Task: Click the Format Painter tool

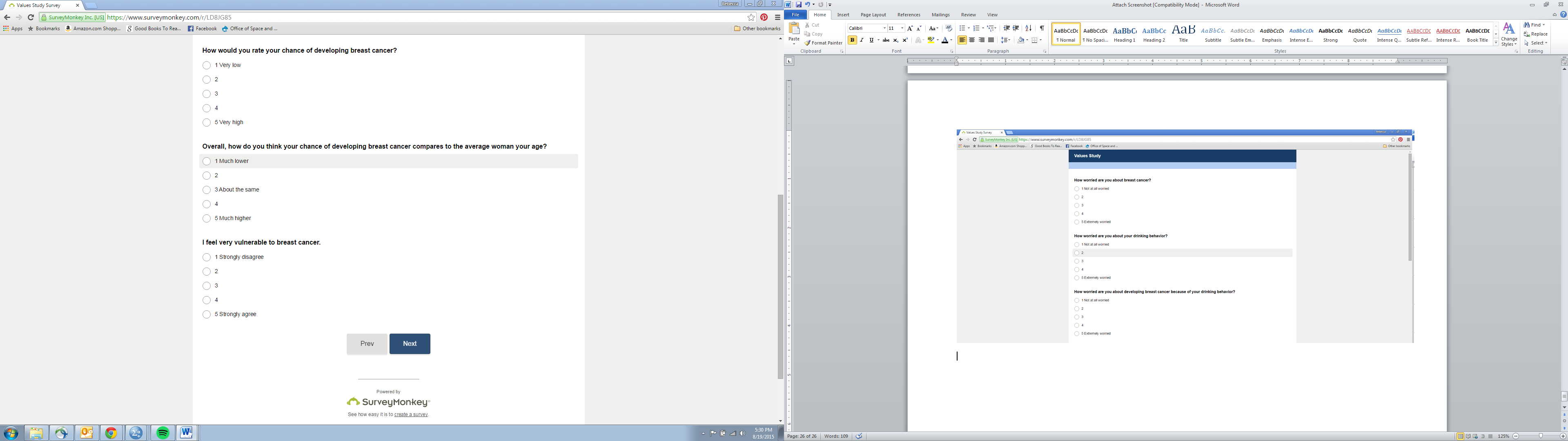Action: pos(824,42)
